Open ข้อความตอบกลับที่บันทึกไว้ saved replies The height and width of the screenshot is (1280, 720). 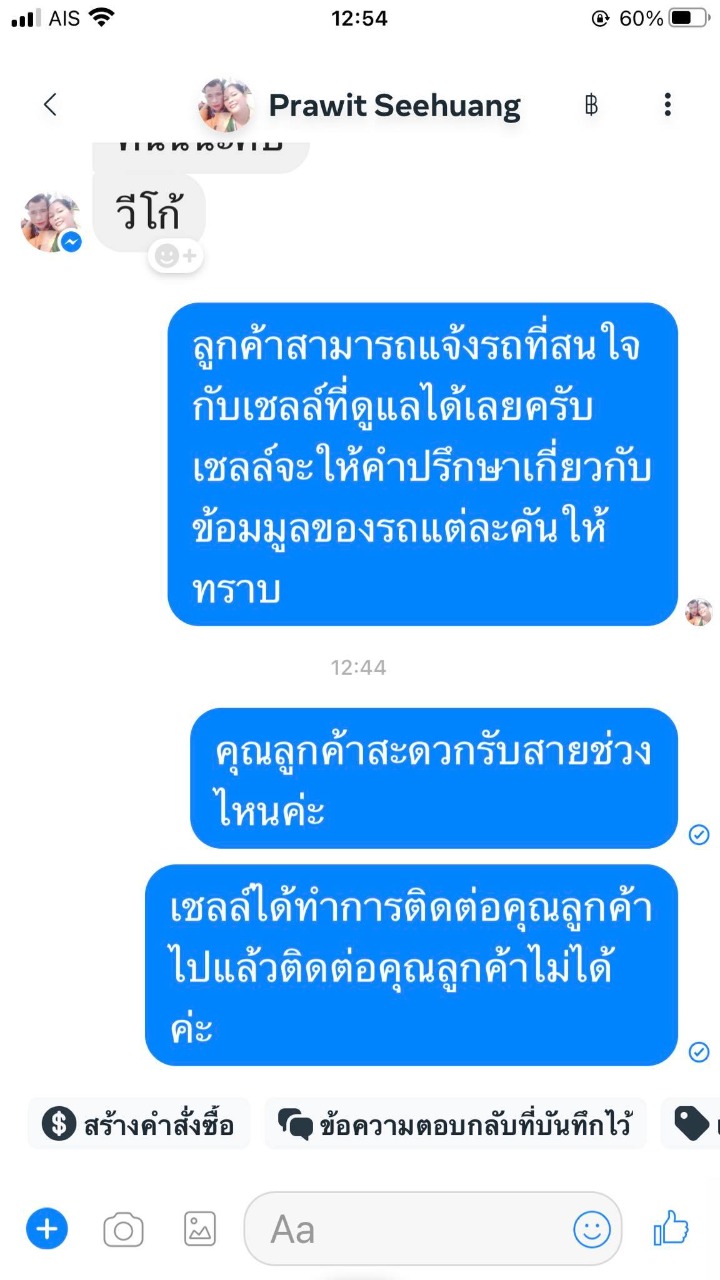[455, 1124]
